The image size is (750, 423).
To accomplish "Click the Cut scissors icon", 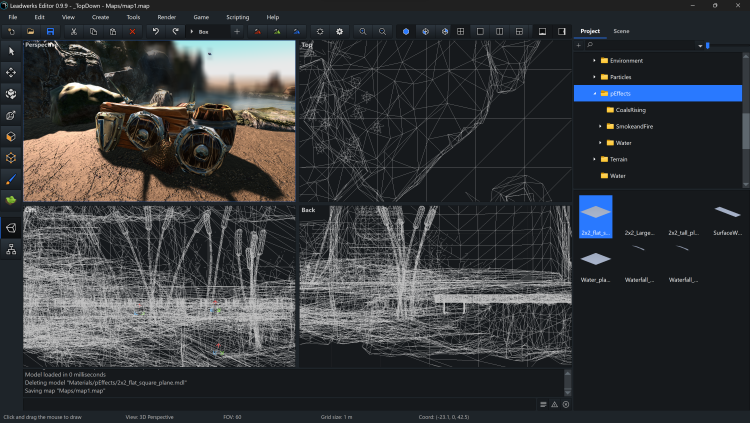I will pyautogui.click(x=74, y=31).
